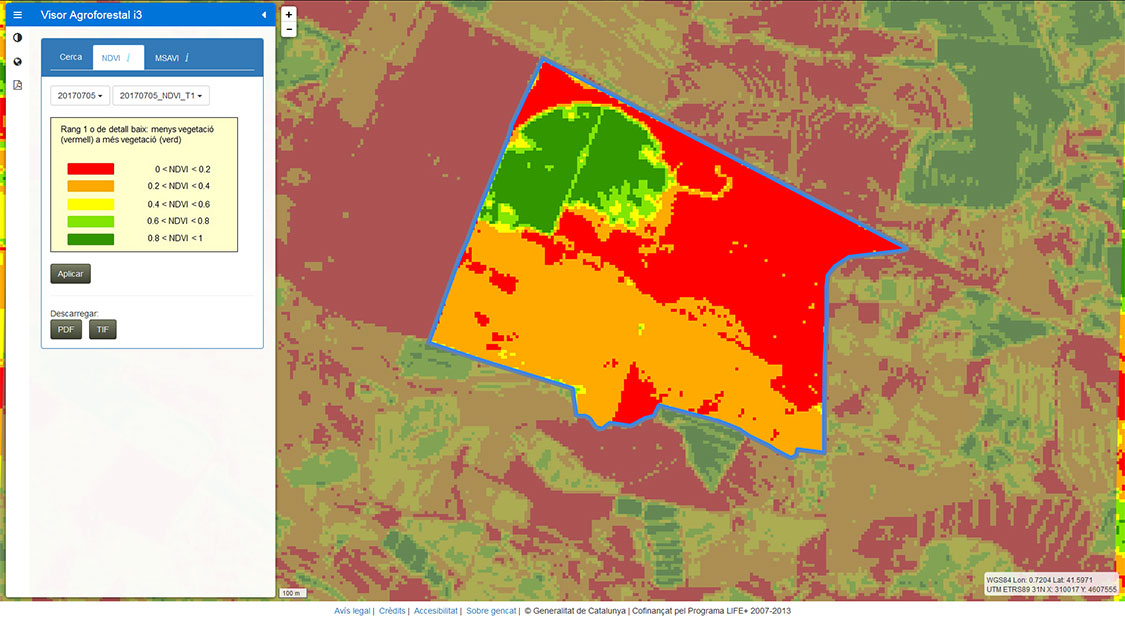Open the 20170705_NDVI_T1 layer dropdown
1125x630 pixels.
point(161,95)
